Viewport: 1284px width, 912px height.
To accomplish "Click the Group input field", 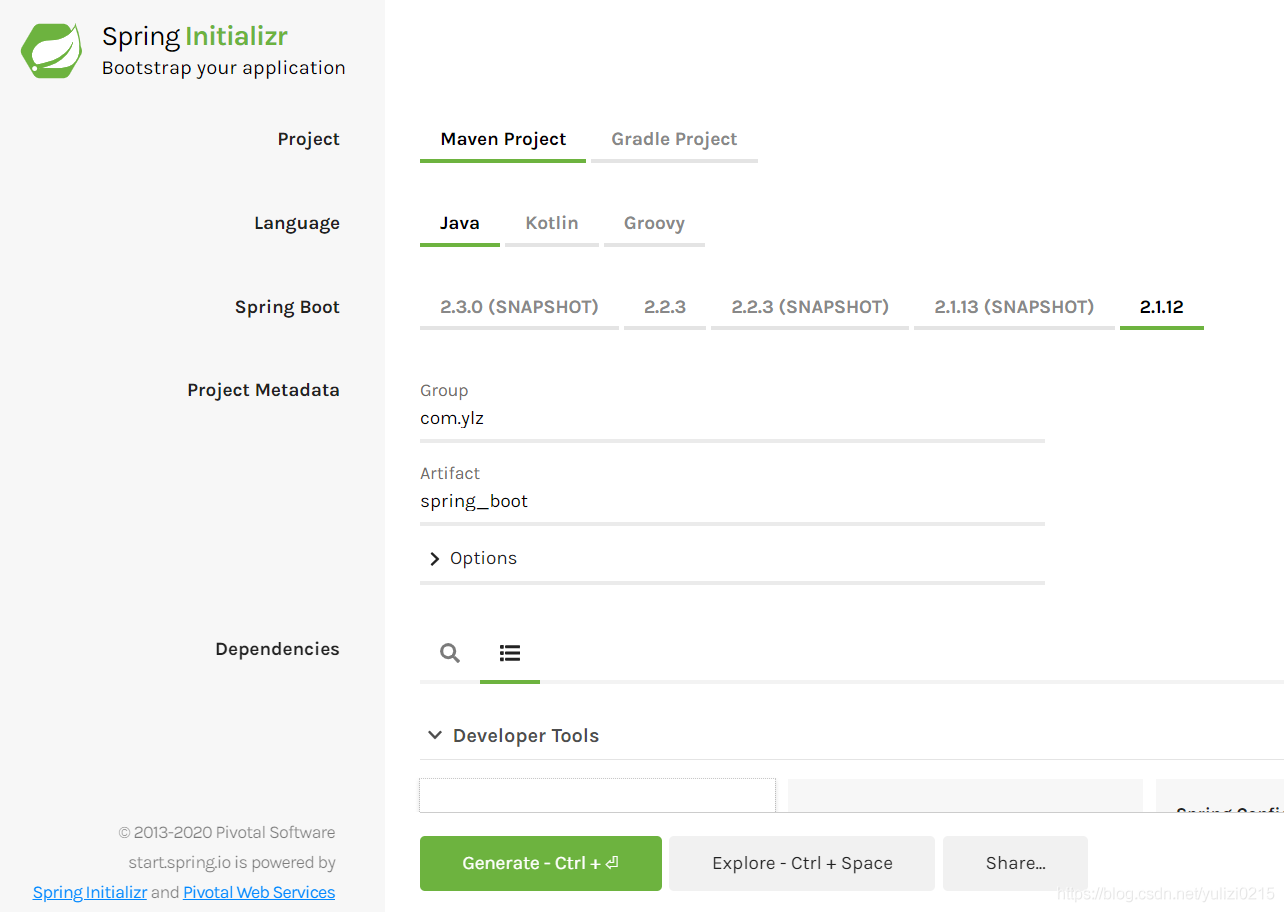I will pos(732,419).
